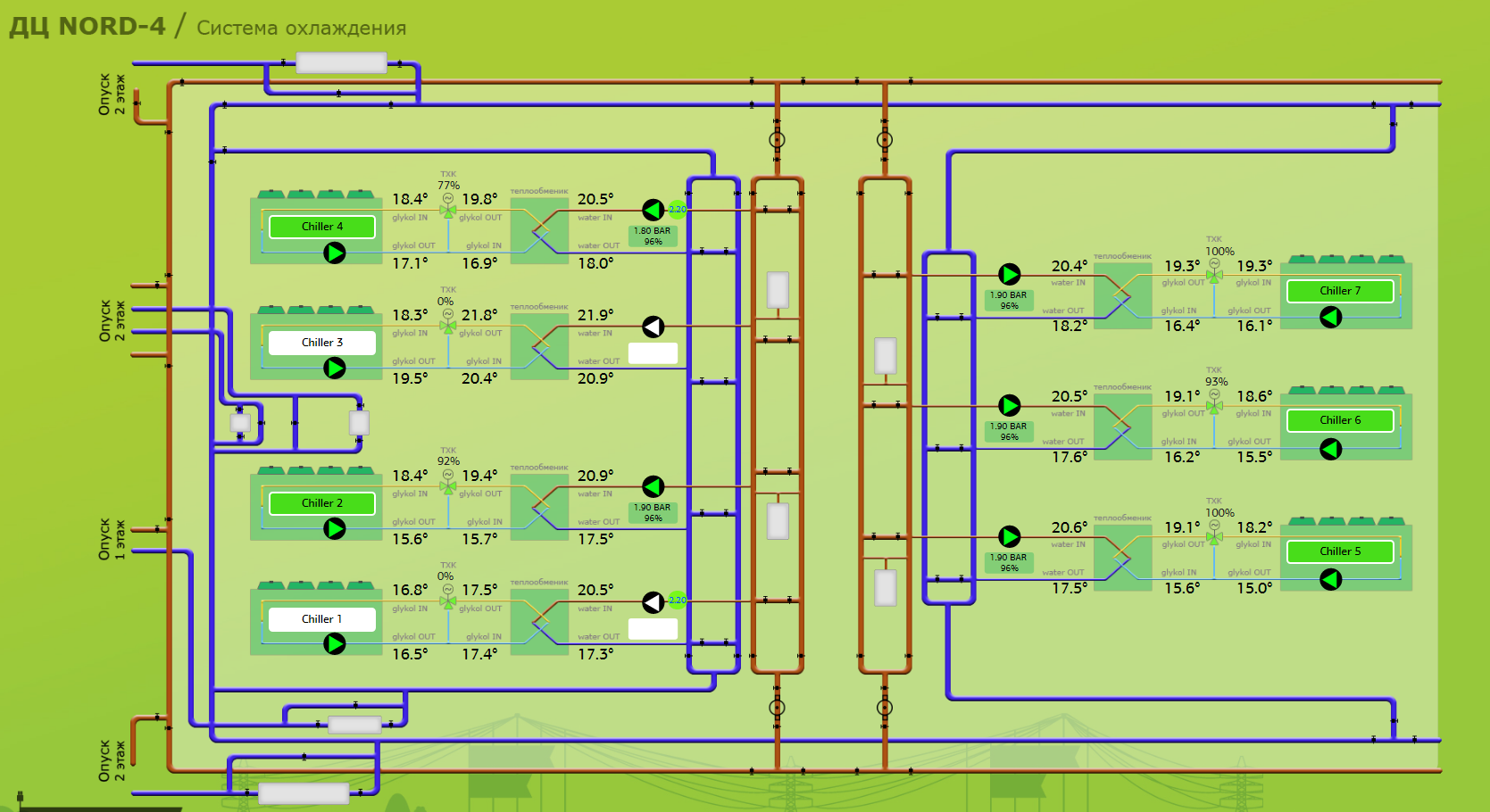
Task: Open the Chiller 6 green button
Action: 1340,420
